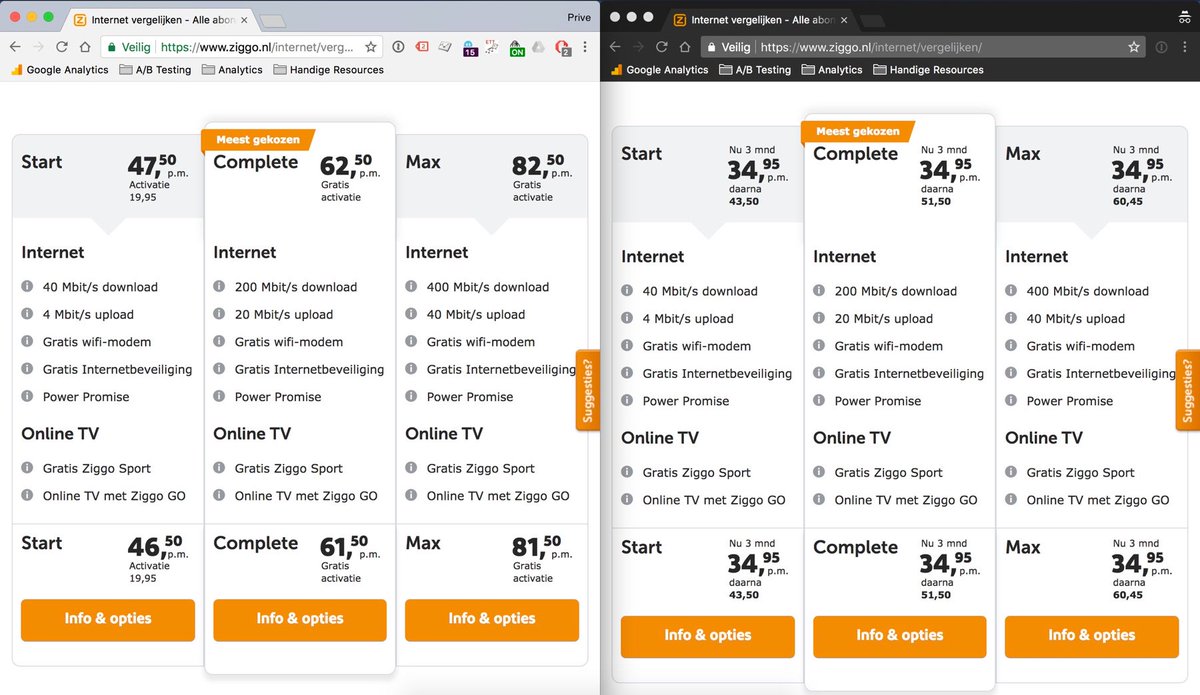Click Info & opties under Start in left window
Screen dimensions: 1200x695
pyautogui.click(x=108, y=620)
